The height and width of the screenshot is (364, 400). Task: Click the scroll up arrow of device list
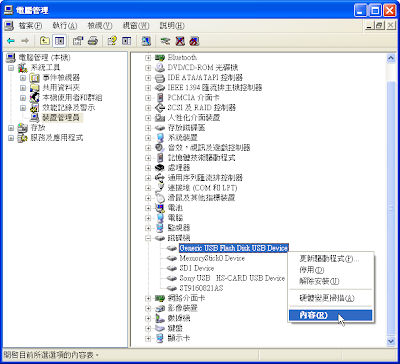coord(391,58)
